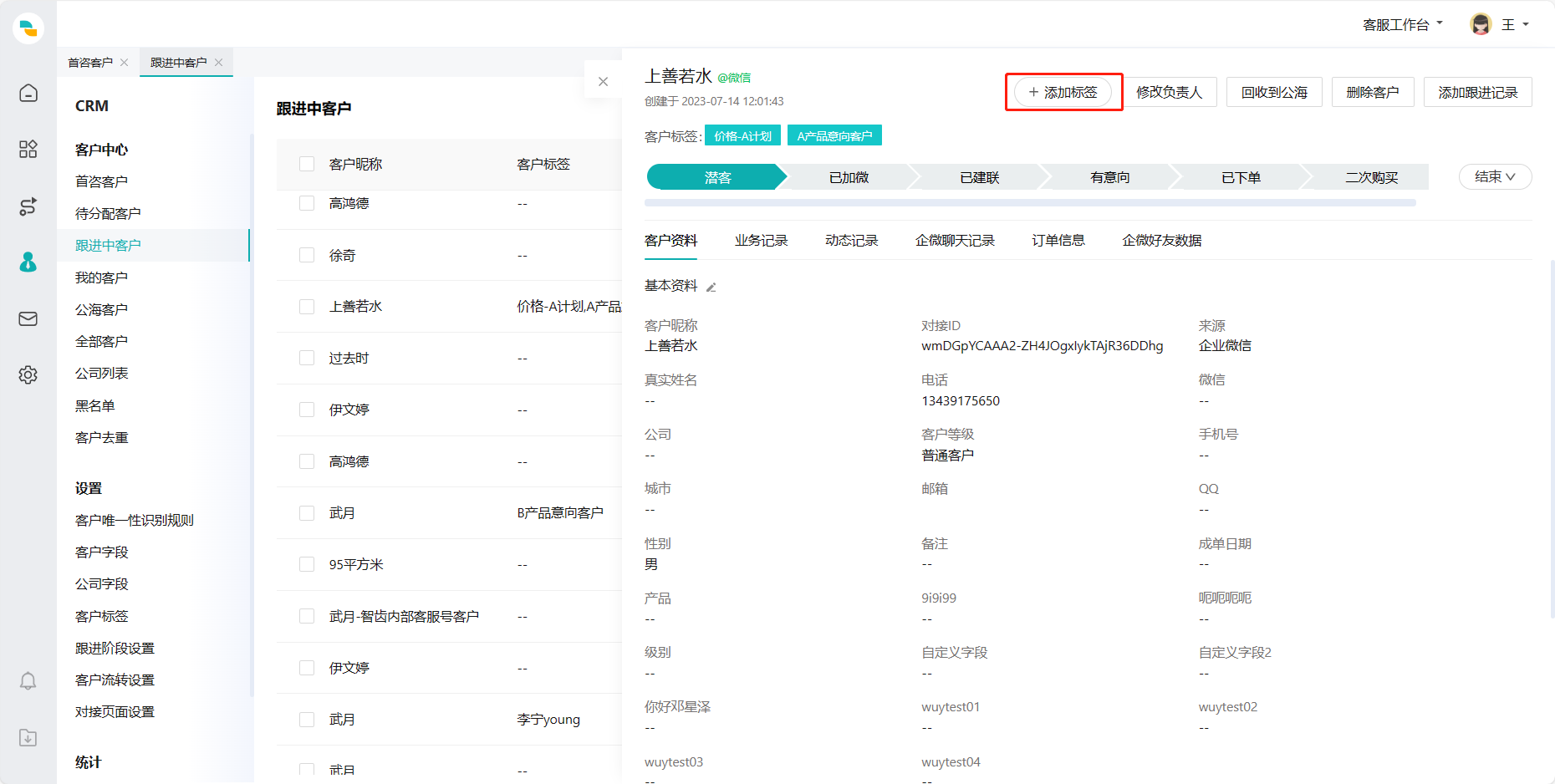Close the 首咨客户 tab
This screenshot has height=784, width=1555.
125,63
